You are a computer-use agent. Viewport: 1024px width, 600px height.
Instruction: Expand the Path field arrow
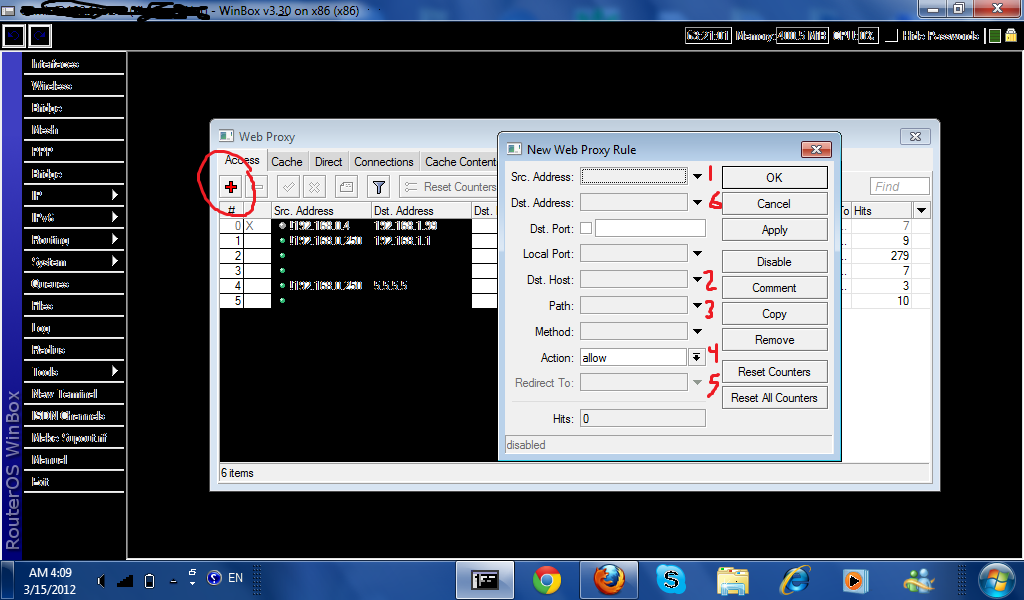[697, 306]
